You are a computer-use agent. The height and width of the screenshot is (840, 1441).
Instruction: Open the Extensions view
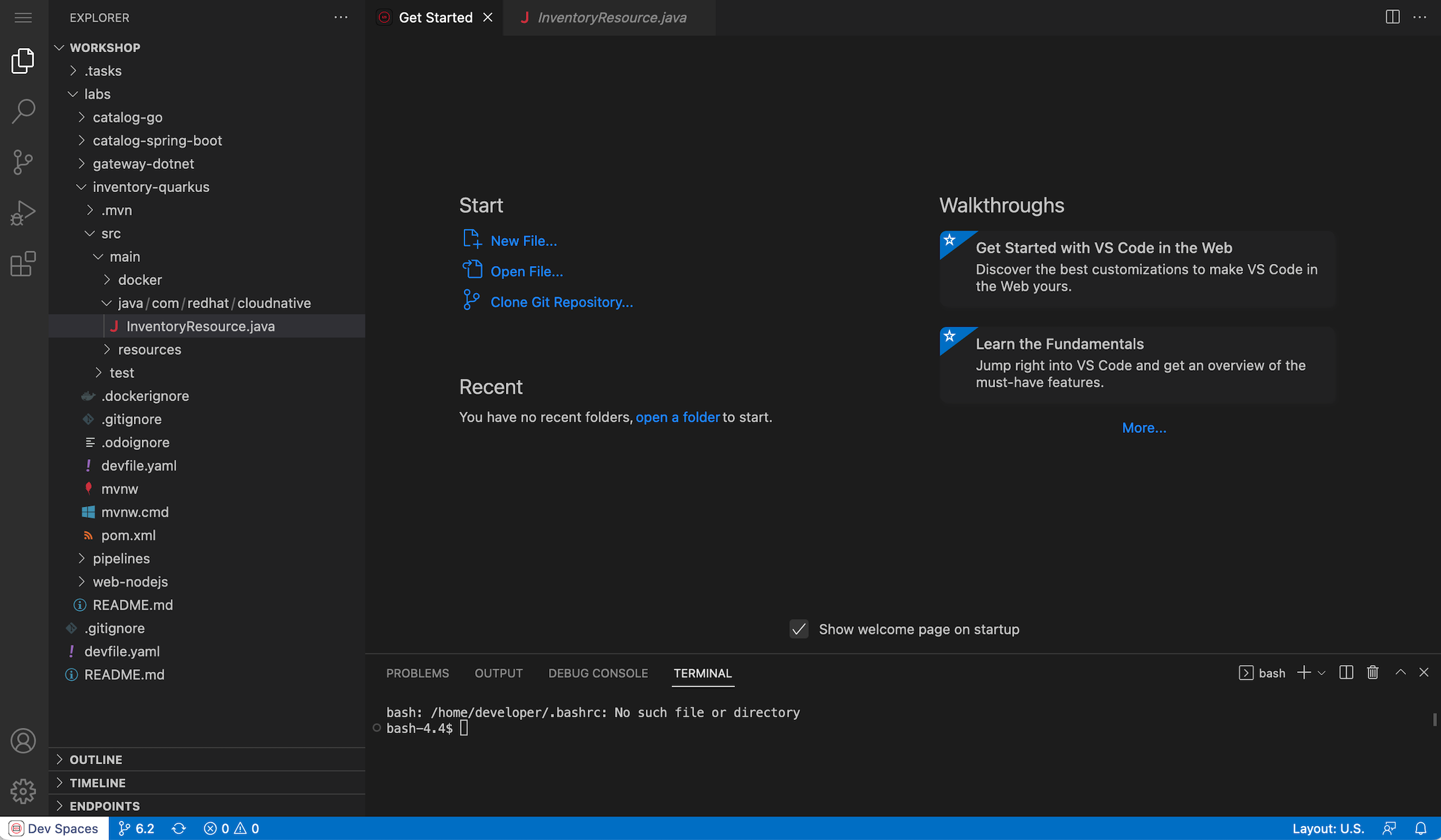coord(23,263)
